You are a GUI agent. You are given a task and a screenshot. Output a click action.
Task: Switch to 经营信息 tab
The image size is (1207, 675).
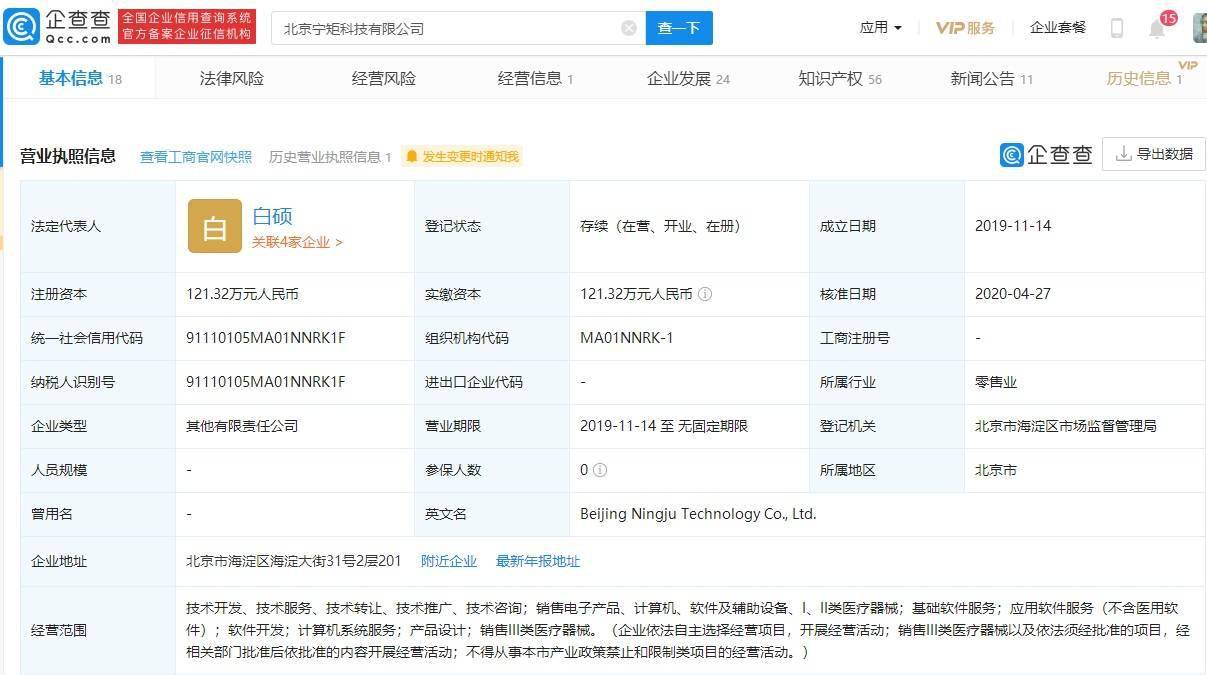coord(536,78)
